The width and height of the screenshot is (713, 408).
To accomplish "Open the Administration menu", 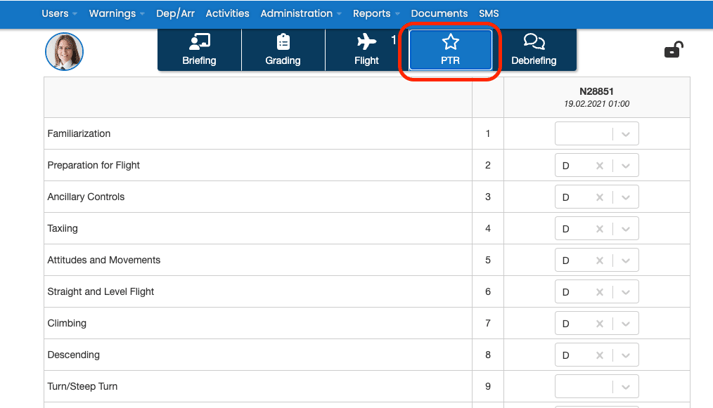I will tap(300, 14).
